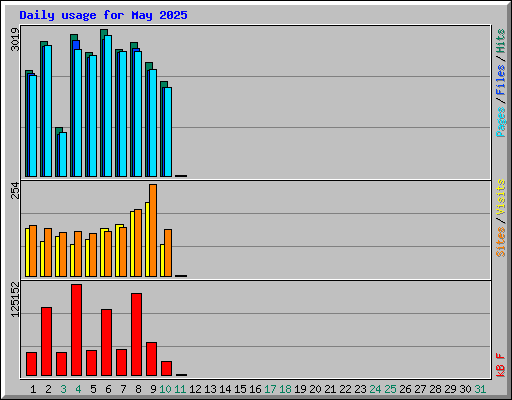Click day 2 on the date axis
Screen dimensions: 512x400
pyautogui.click(x=48, y=389)
